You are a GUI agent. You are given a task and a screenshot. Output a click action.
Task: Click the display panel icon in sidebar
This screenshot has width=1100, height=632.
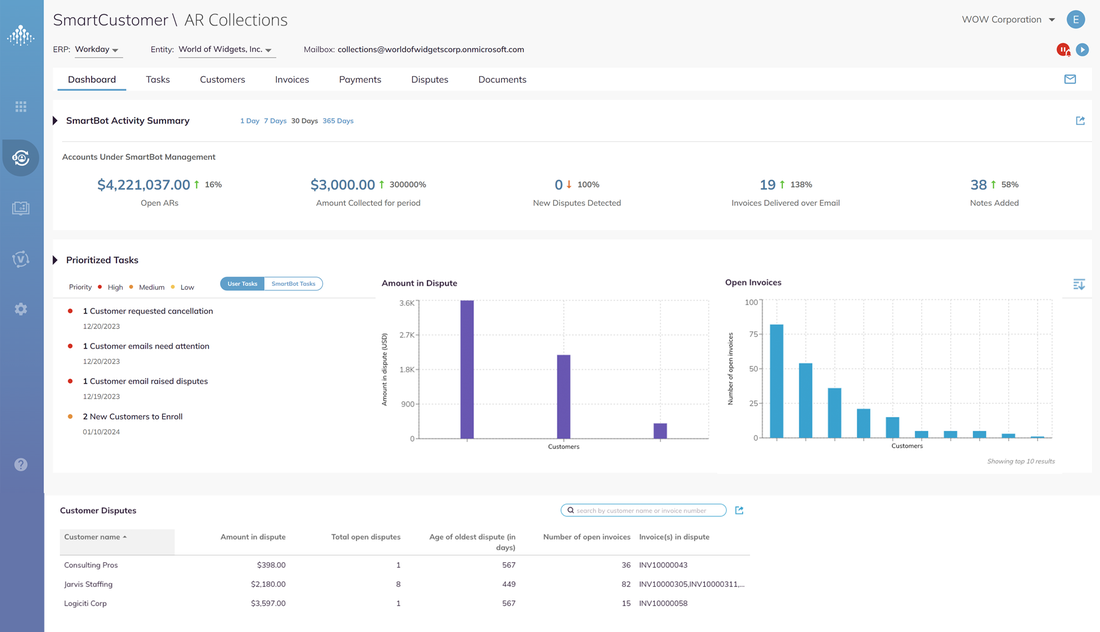[x=21, y=208]
